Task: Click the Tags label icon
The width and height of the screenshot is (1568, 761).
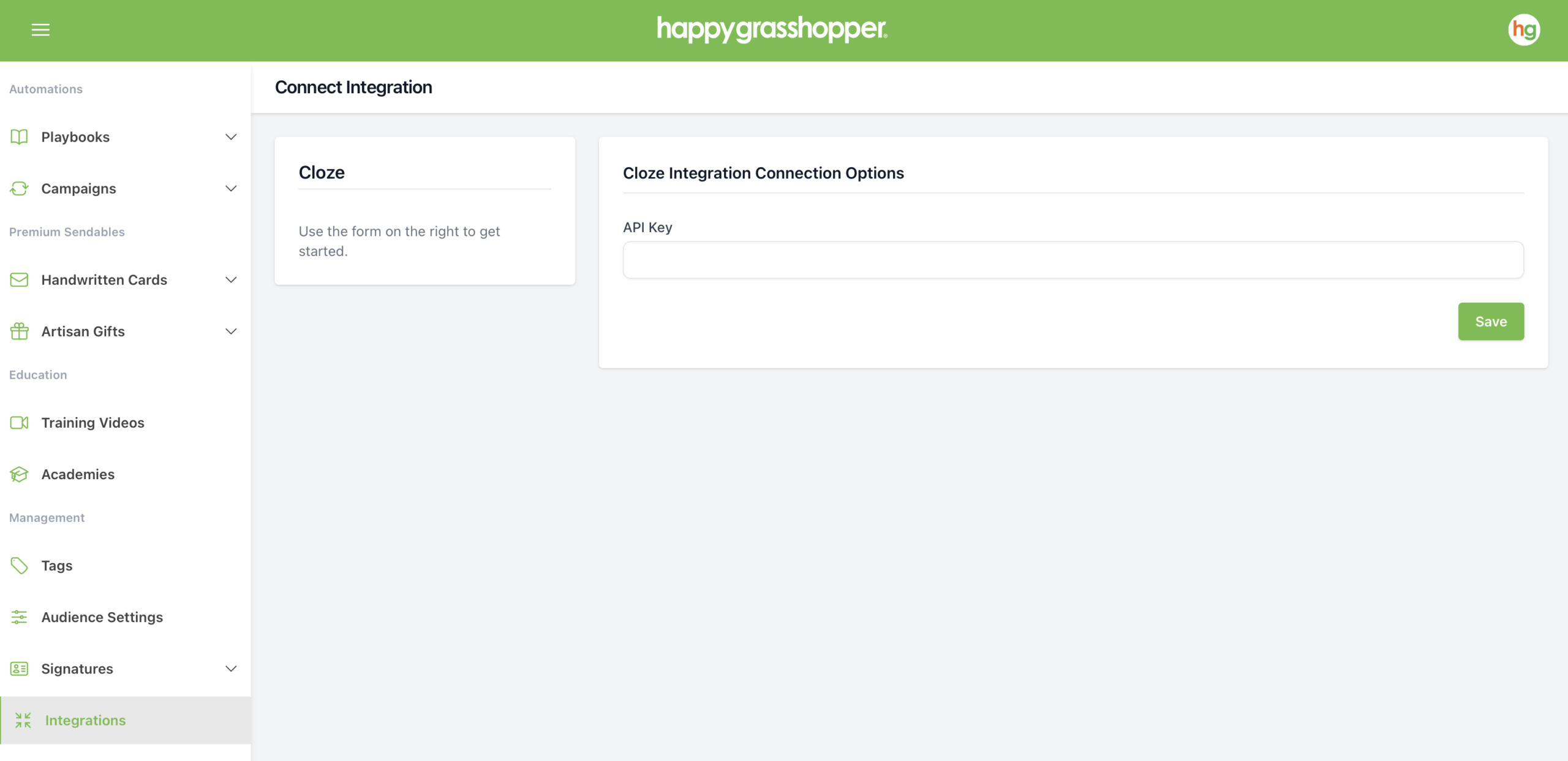Action: click(x=19, y=565)
